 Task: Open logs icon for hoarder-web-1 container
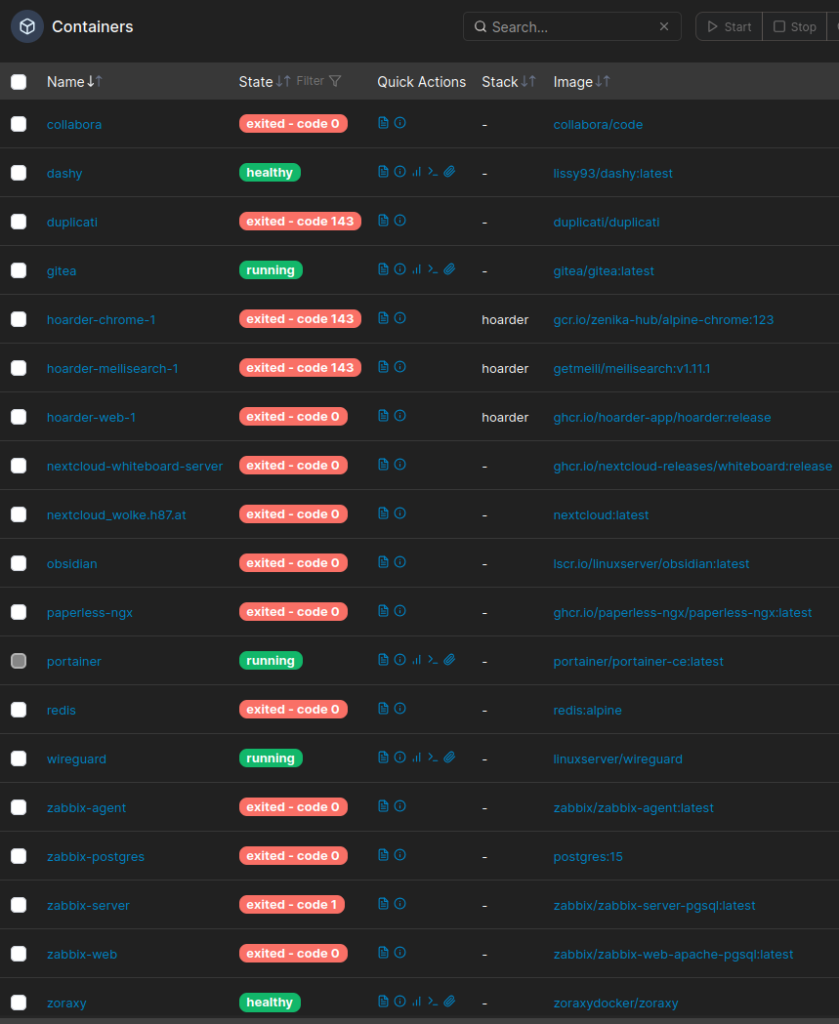383,416
